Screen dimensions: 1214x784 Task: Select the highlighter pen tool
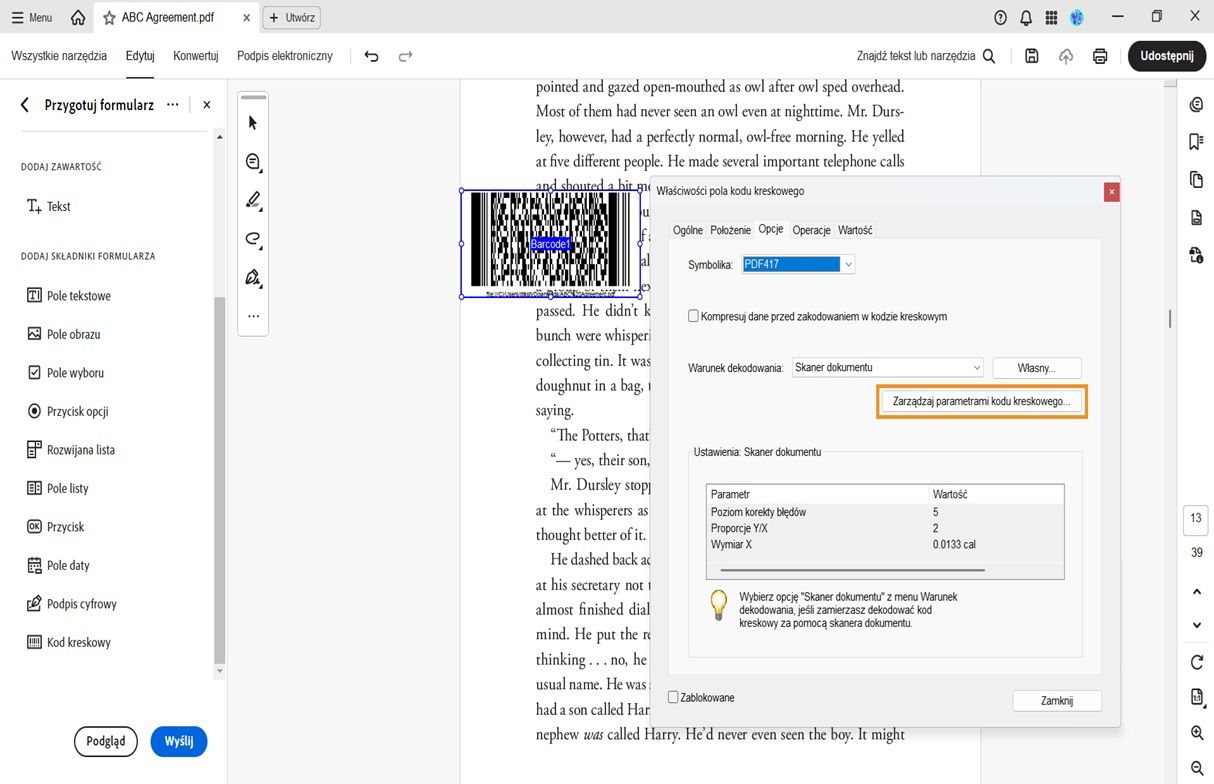pyautogui.click(x=253, y=200)
